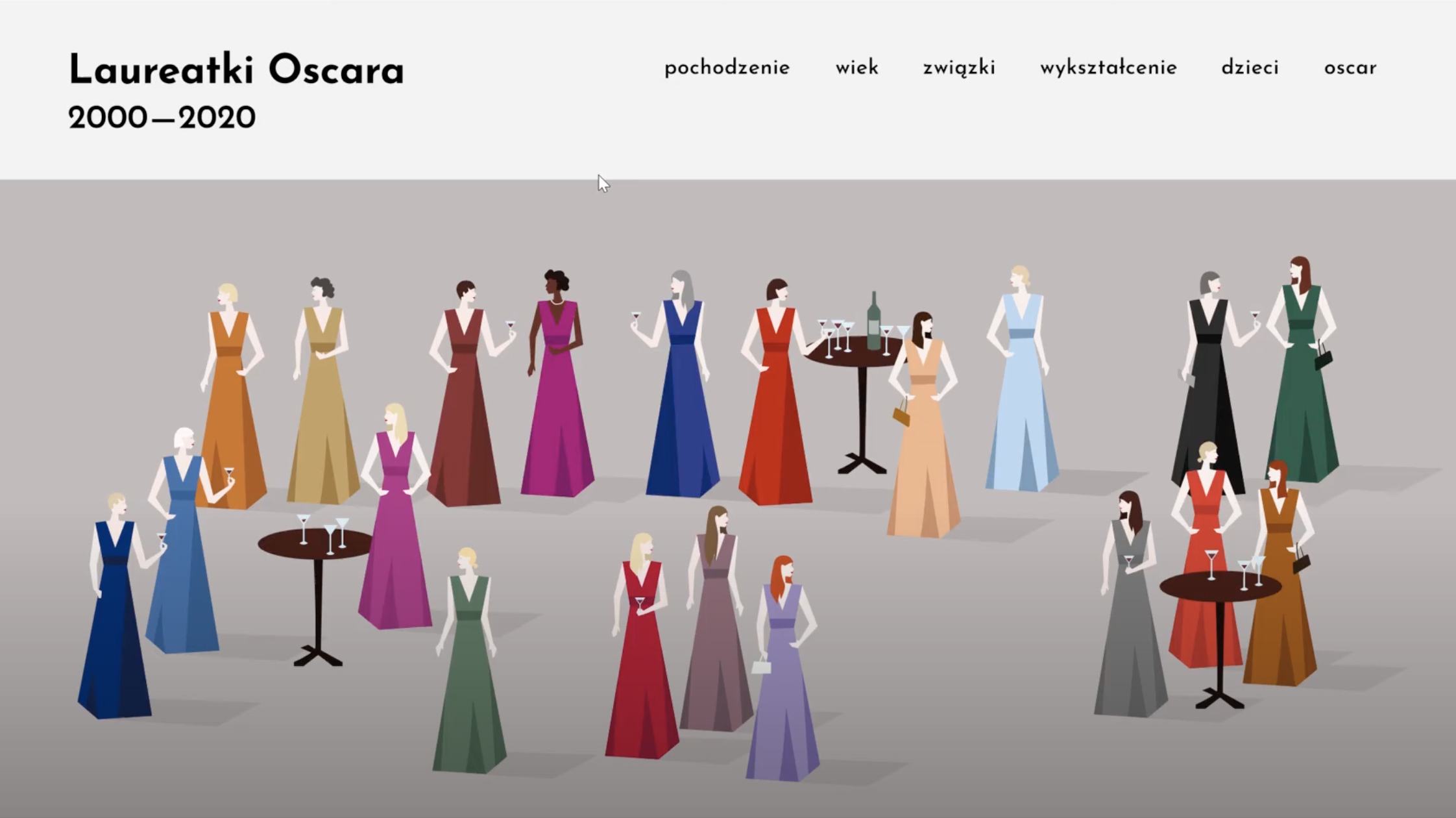Image resolution: width=1456 pixels, height=818 pixels.
Task: Select the woman in the orange dress
Action: point(231,396)
